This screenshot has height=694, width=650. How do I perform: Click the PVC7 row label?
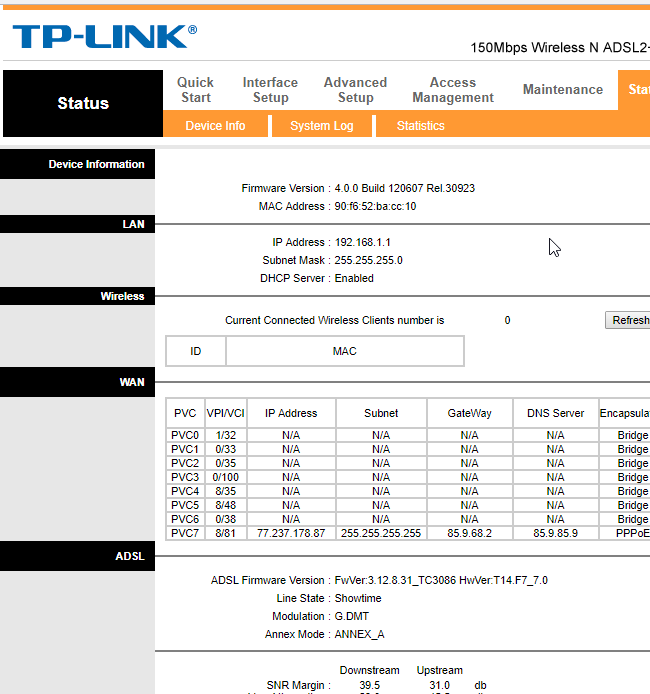coord(185,533)
